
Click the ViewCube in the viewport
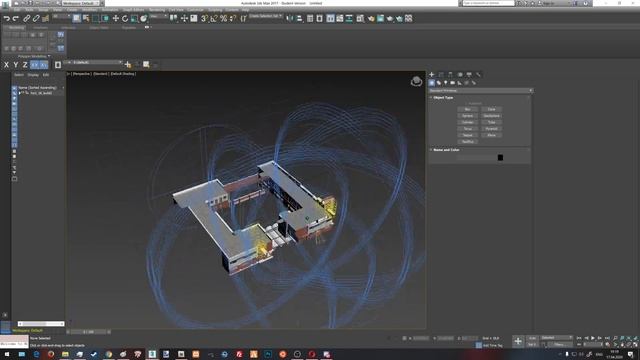[416, 81]
